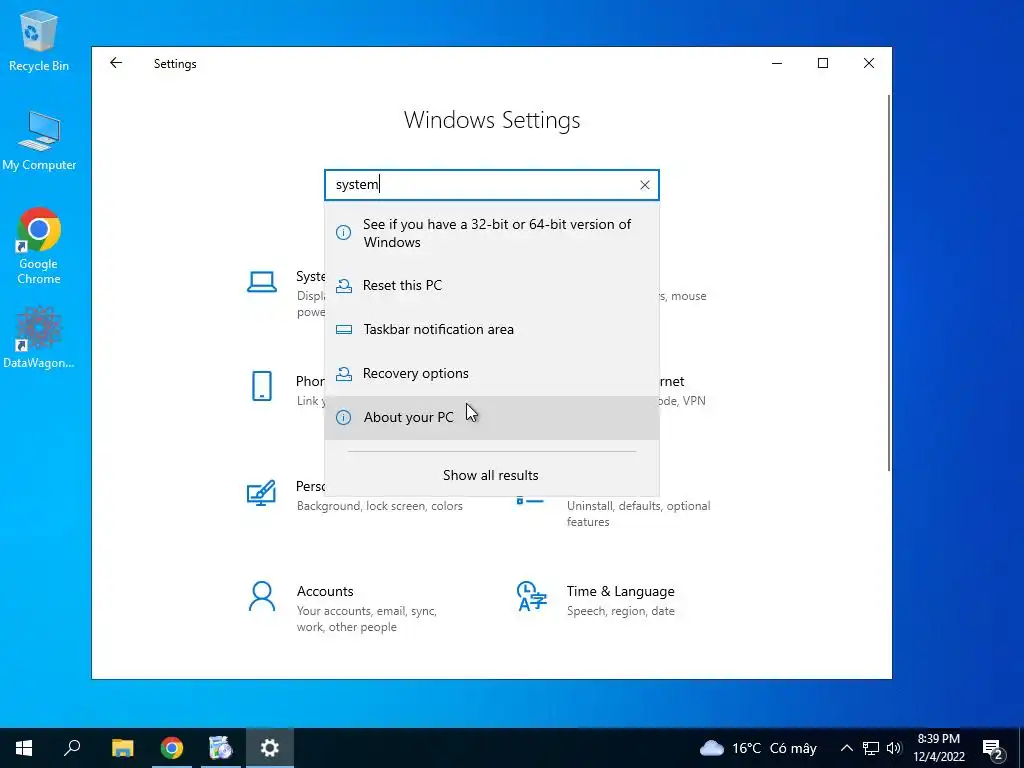Screen dimensions: 1024x768
Task: Close the Settings window
Action: pyautogui.click(x=869, y=63)
